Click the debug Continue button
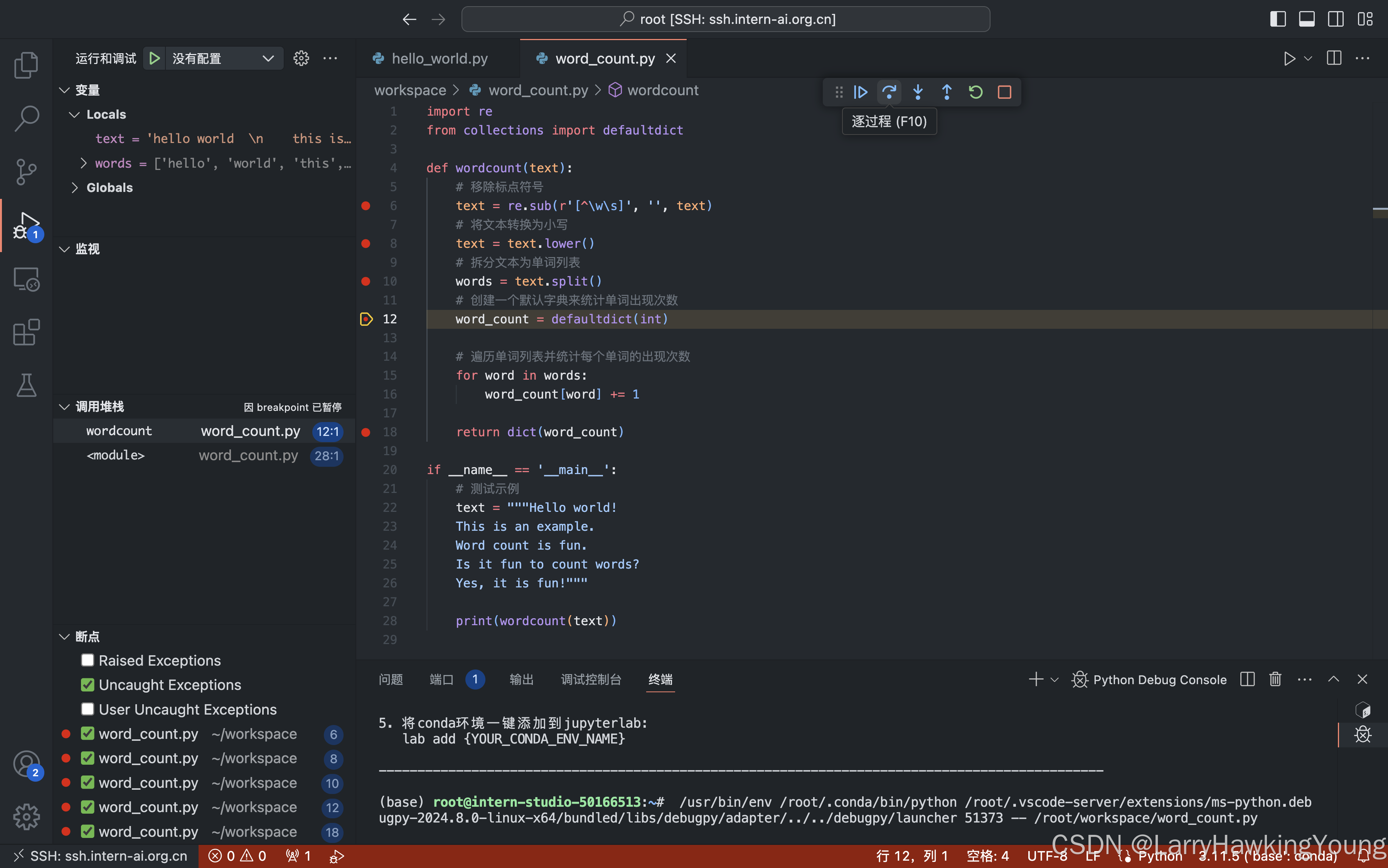Viewport: 1388px width, 868px height. pyautogui.click(x=860, y=92)
